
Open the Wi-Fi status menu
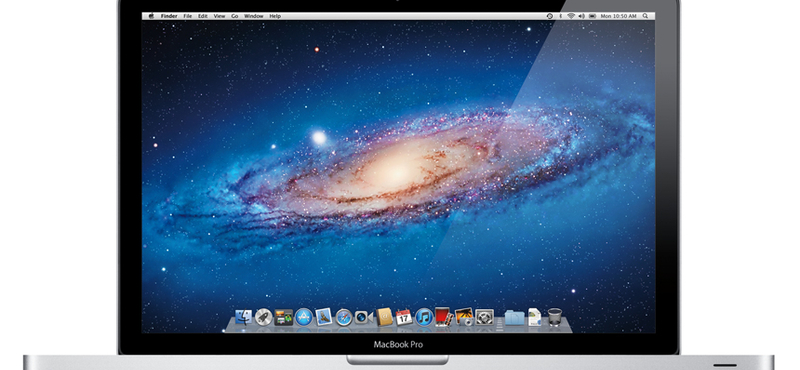point(571,16)
